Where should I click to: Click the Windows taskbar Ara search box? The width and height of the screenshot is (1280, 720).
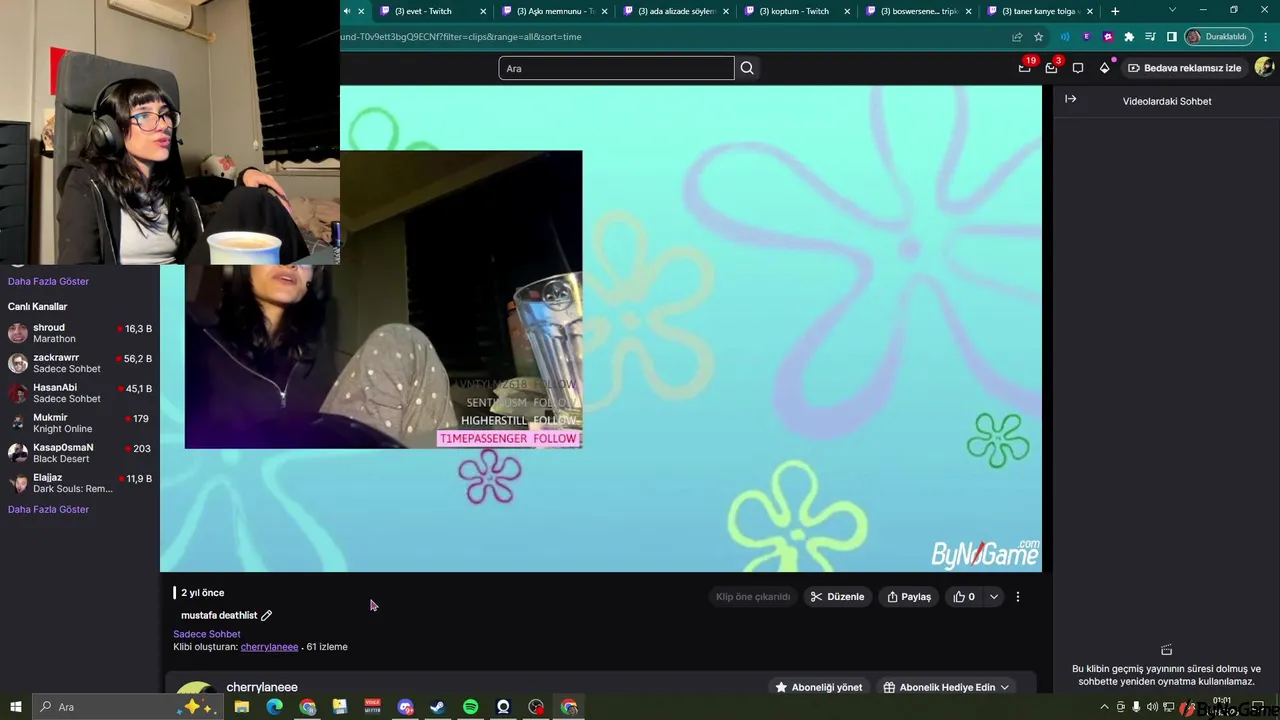pyautogui.click(x=127, y=707)
